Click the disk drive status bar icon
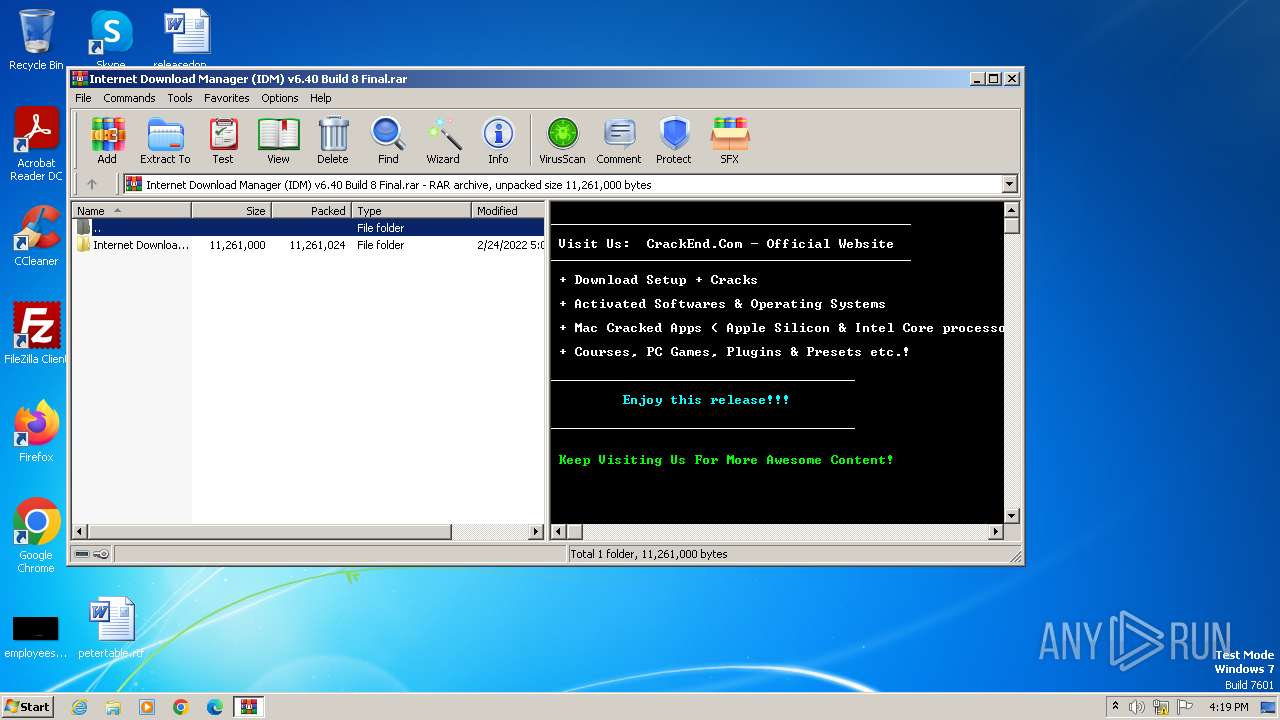This screenshot has height=720, width=1280. pos(82,554)
